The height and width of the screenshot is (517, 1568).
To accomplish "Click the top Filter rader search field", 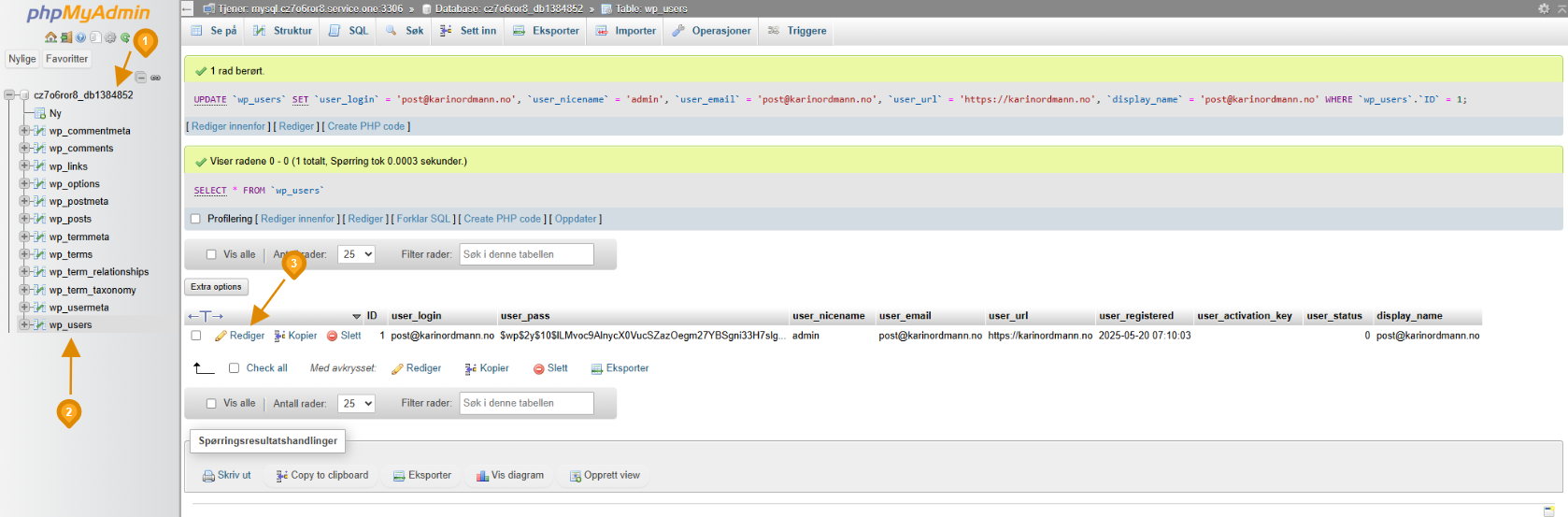I will click(527, 254).
